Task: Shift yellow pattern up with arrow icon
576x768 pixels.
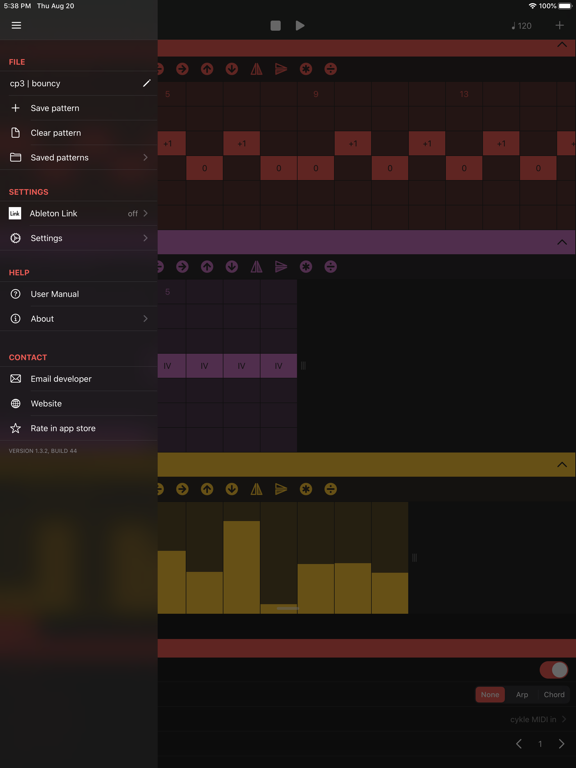Action: click(x=207, y=489)
